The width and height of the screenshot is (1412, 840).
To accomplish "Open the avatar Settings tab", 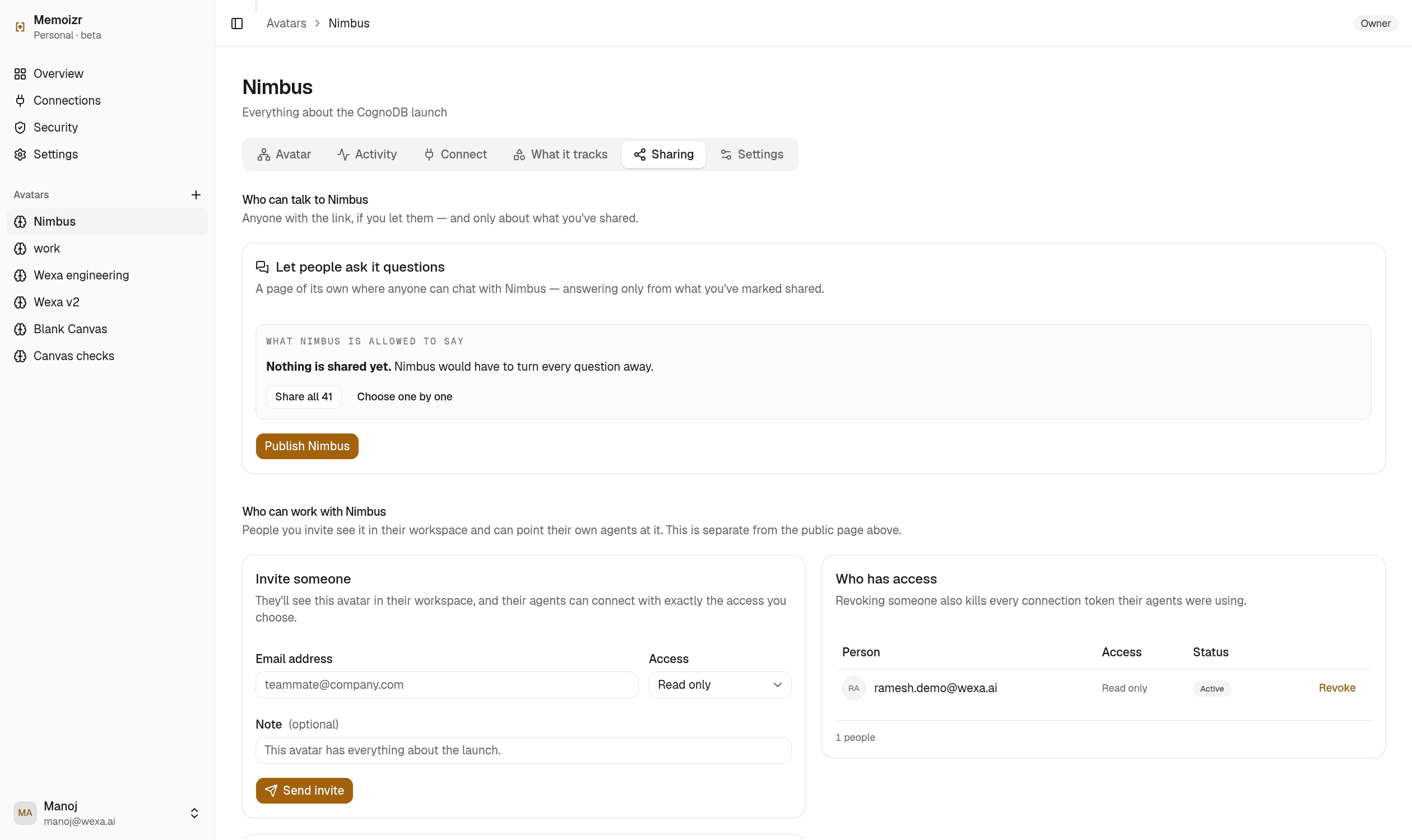I will tap(752, 155).
